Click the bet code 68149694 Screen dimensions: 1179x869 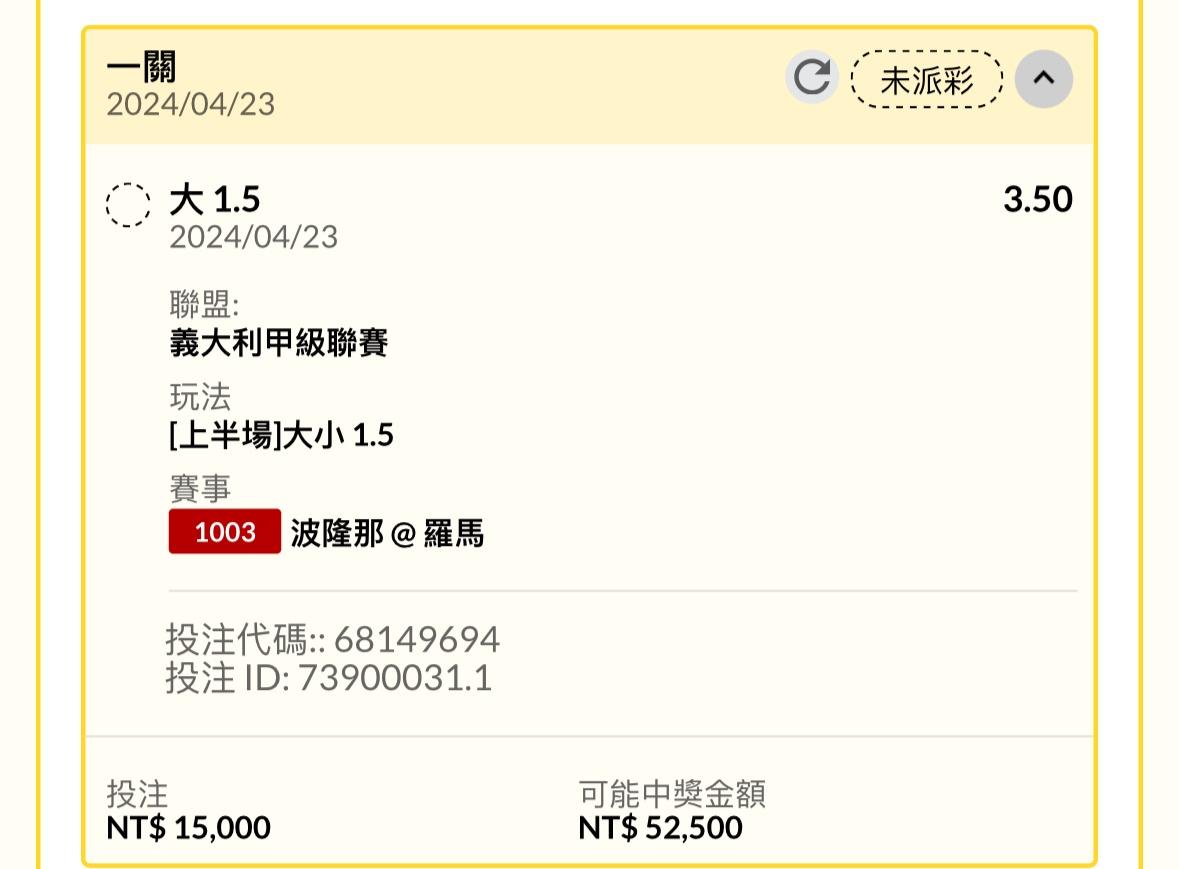[x=417, y=639]
